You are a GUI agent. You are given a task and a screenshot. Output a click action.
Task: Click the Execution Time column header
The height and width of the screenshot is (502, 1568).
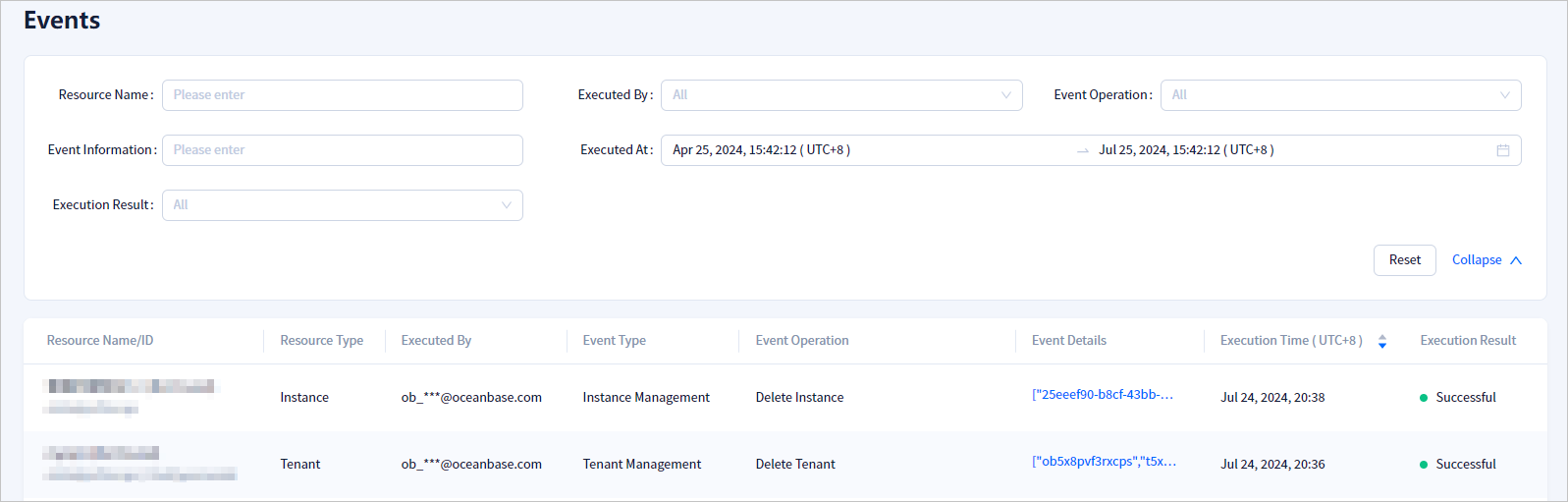[x=1290, y=341]
